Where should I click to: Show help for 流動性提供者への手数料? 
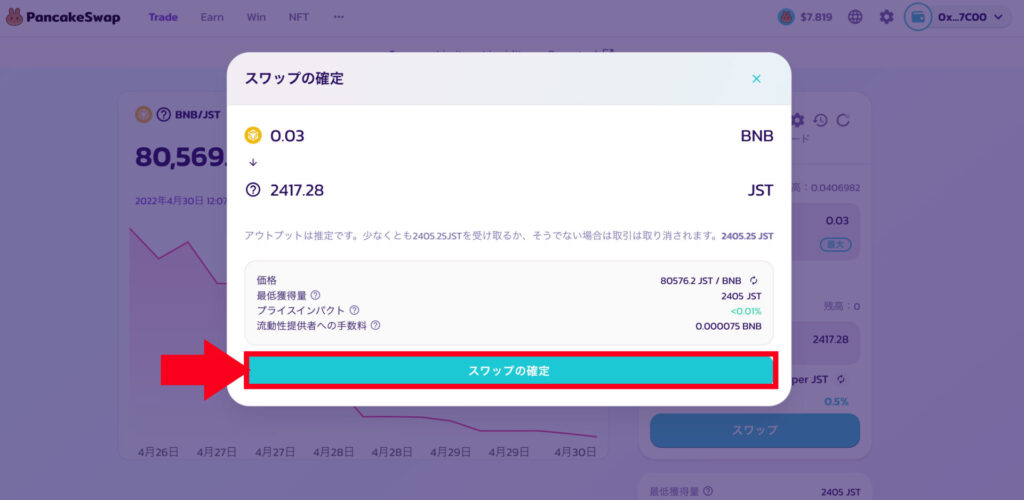pos(376,325)
